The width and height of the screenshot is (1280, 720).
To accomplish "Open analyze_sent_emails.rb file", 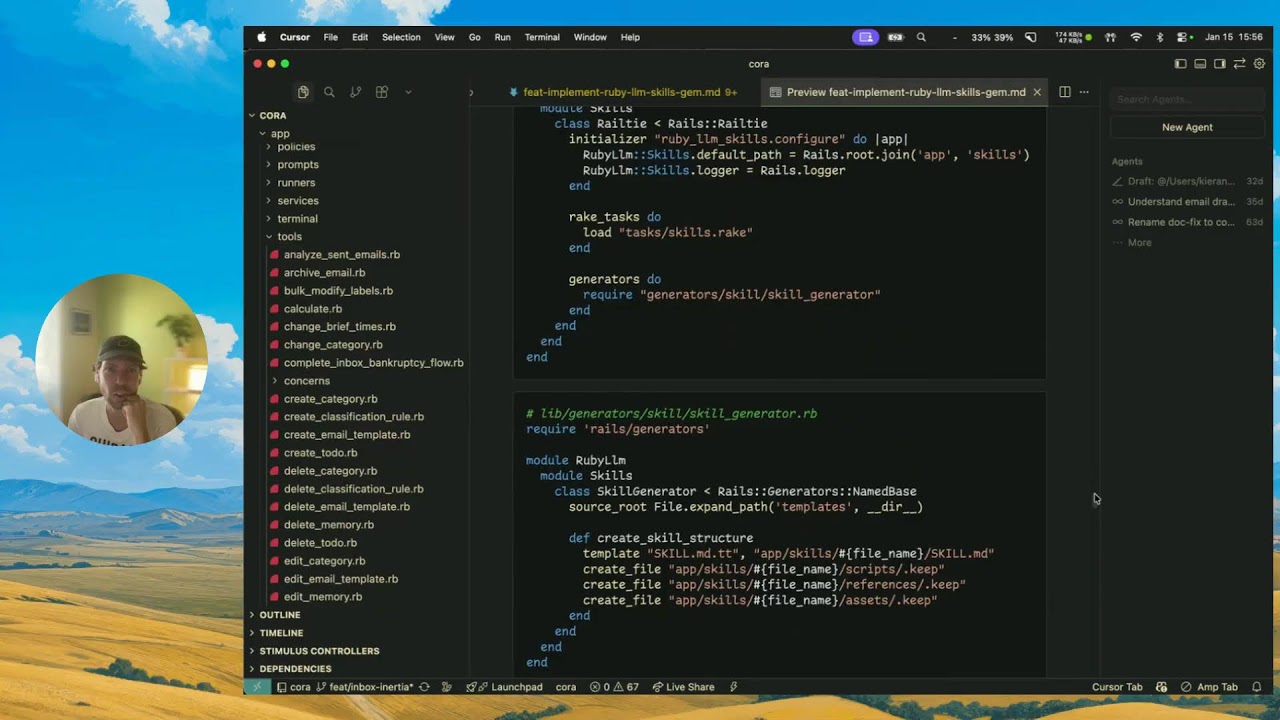I will [341, 255].
